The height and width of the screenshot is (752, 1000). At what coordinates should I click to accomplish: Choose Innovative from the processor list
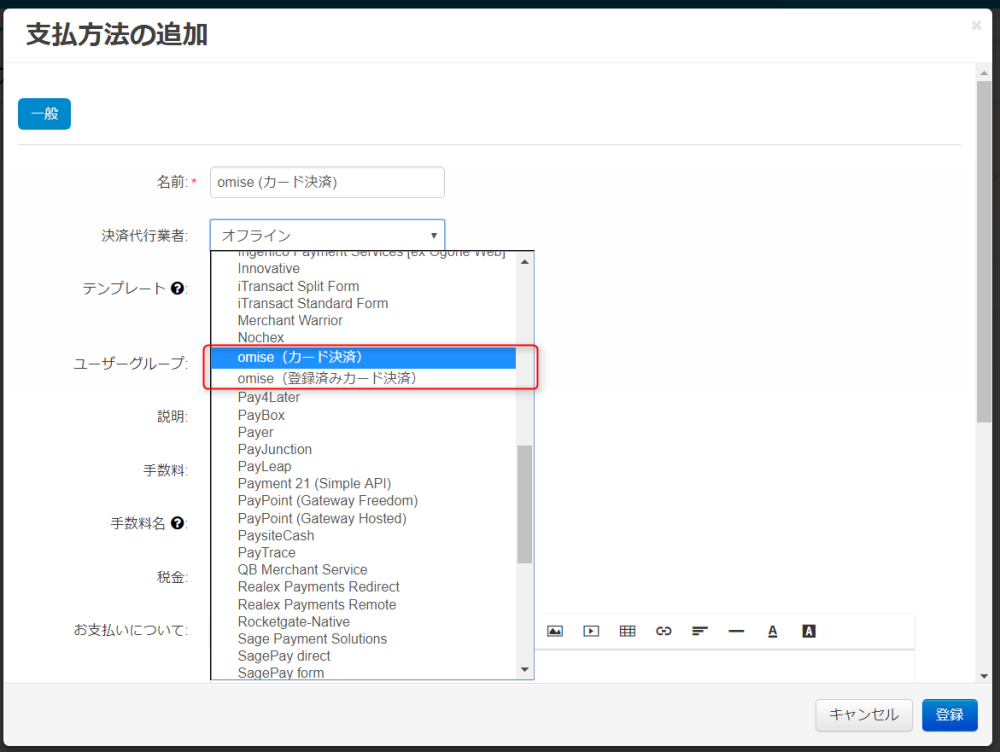pyautogui.click(x=364, y=269)
